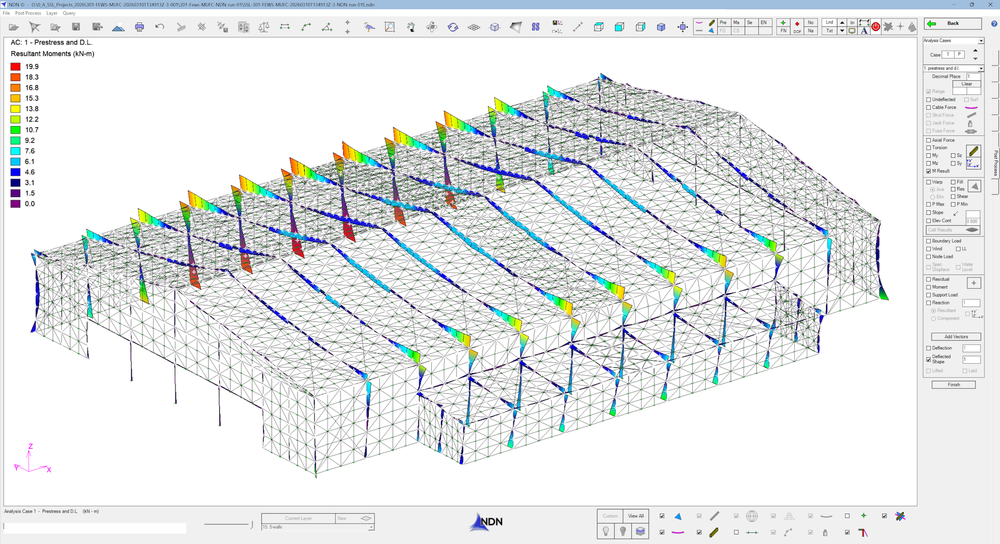Viewport: 1000px width, 544px height.
Task: Toggle the Cable Force checkbox
Action: coord(929,107)
